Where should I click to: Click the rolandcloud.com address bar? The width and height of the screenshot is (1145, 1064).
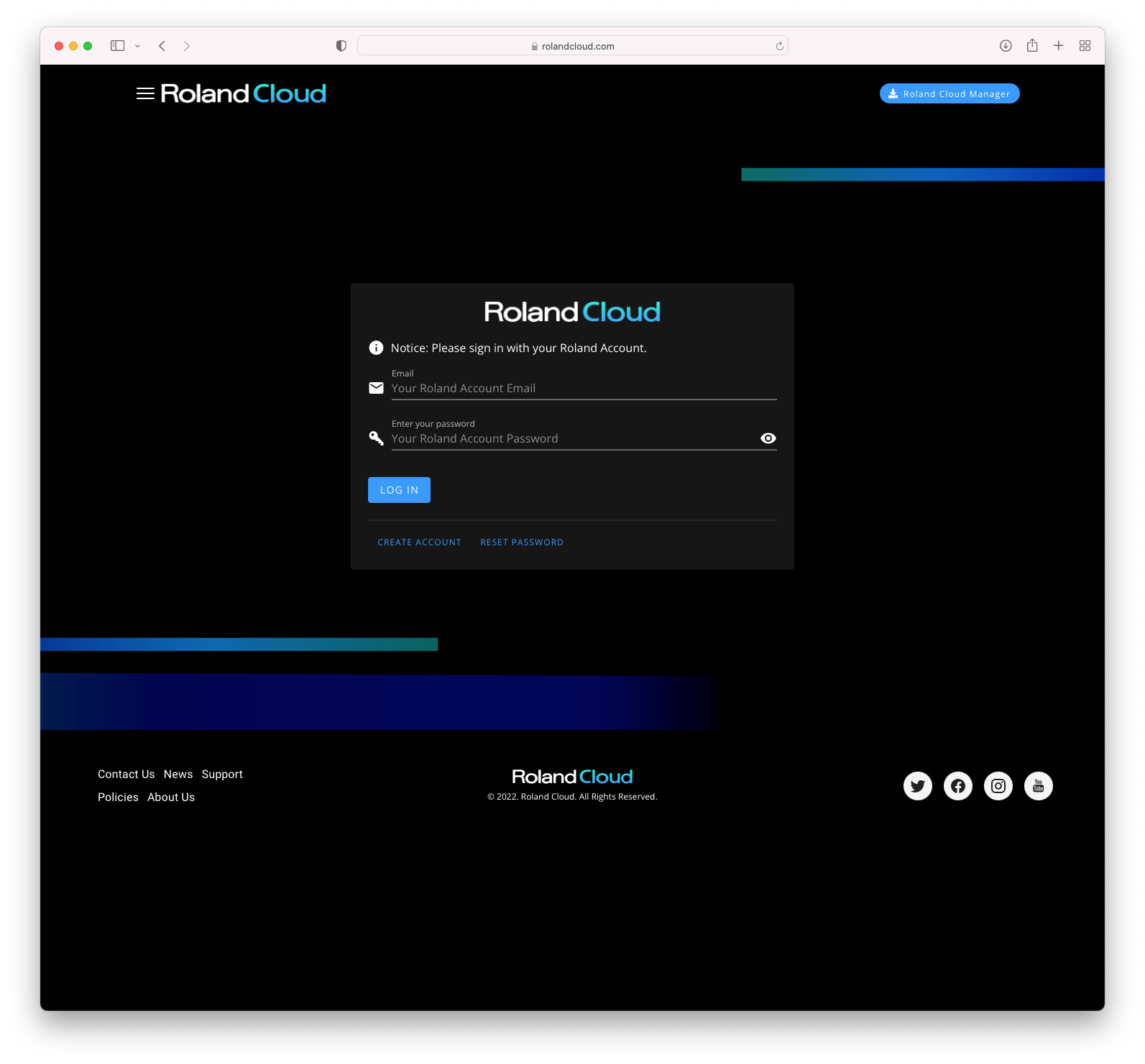pos(573,46)
